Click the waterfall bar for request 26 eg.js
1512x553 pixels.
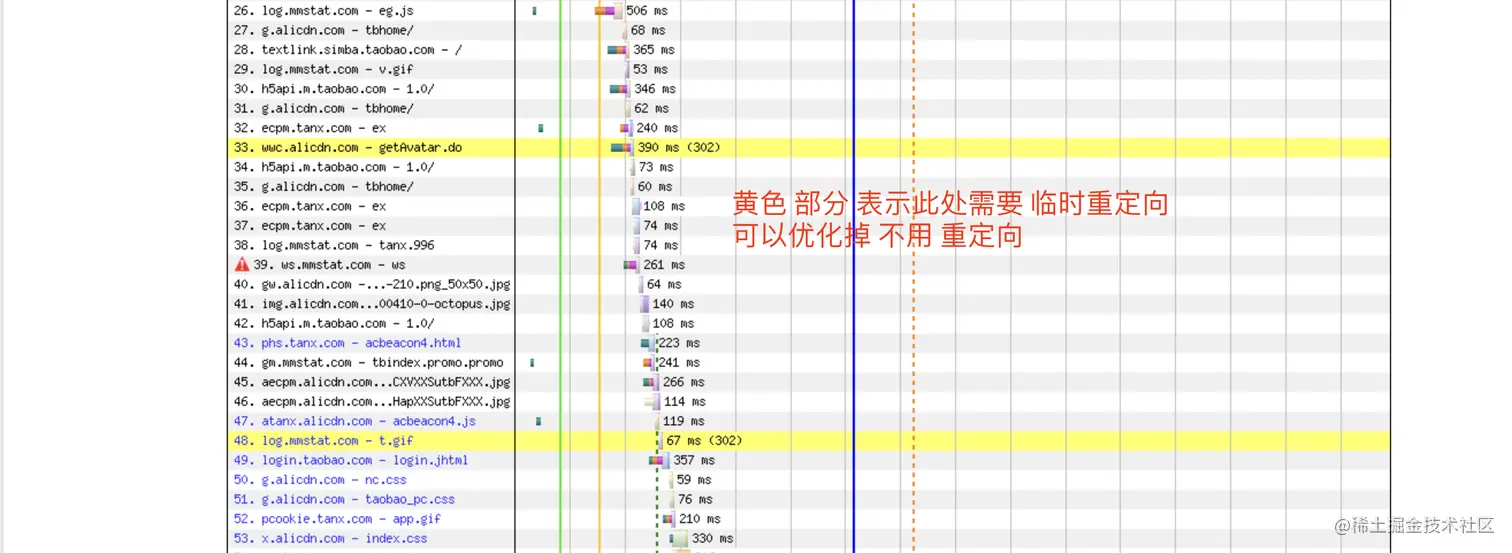coord(610,11)
